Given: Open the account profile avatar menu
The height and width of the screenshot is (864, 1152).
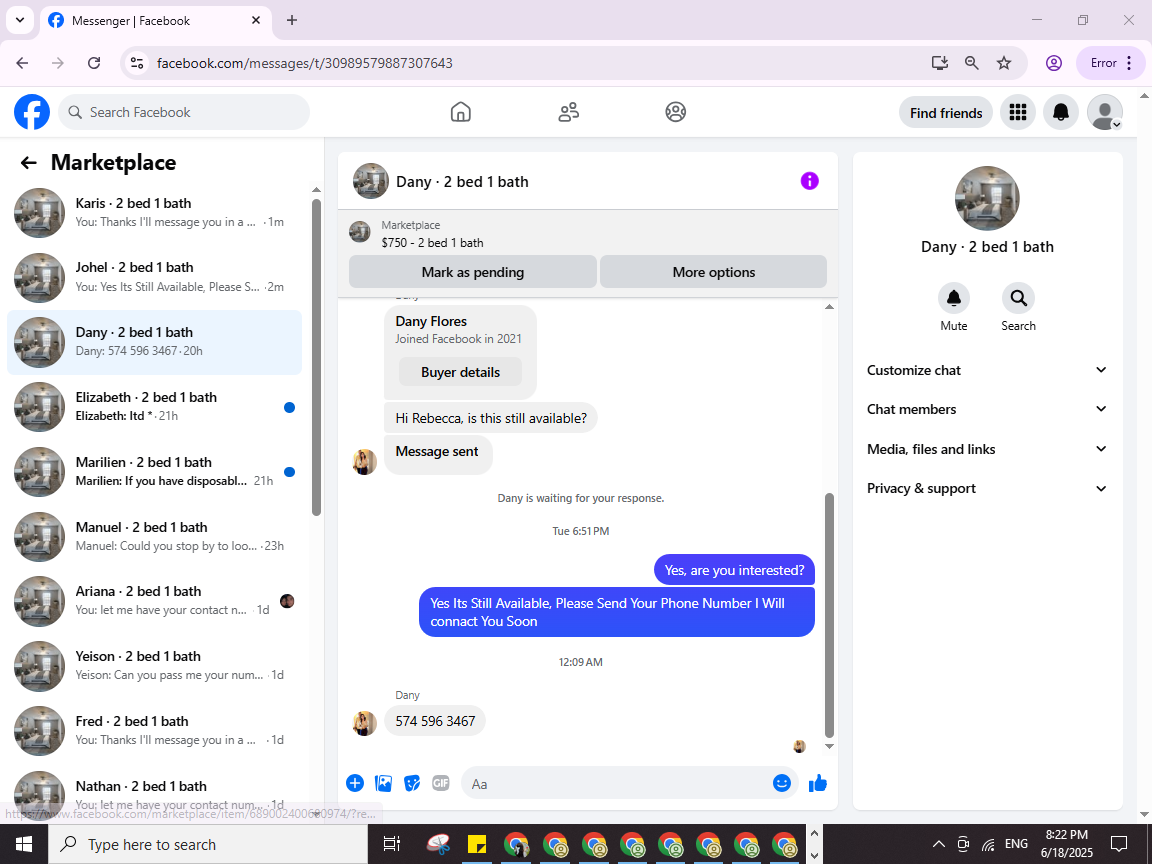Looking at the screenshot, I should pos(1104,112).
